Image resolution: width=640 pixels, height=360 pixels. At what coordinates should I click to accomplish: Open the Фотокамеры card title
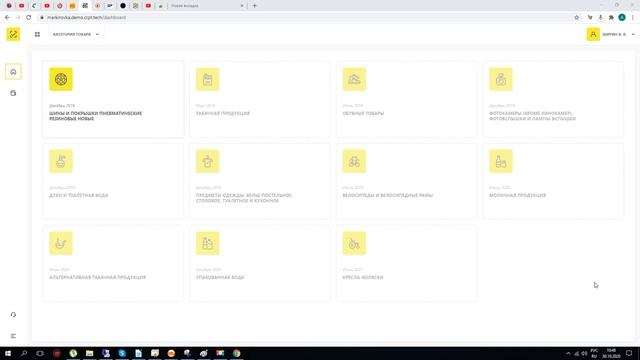coord(532,116)
